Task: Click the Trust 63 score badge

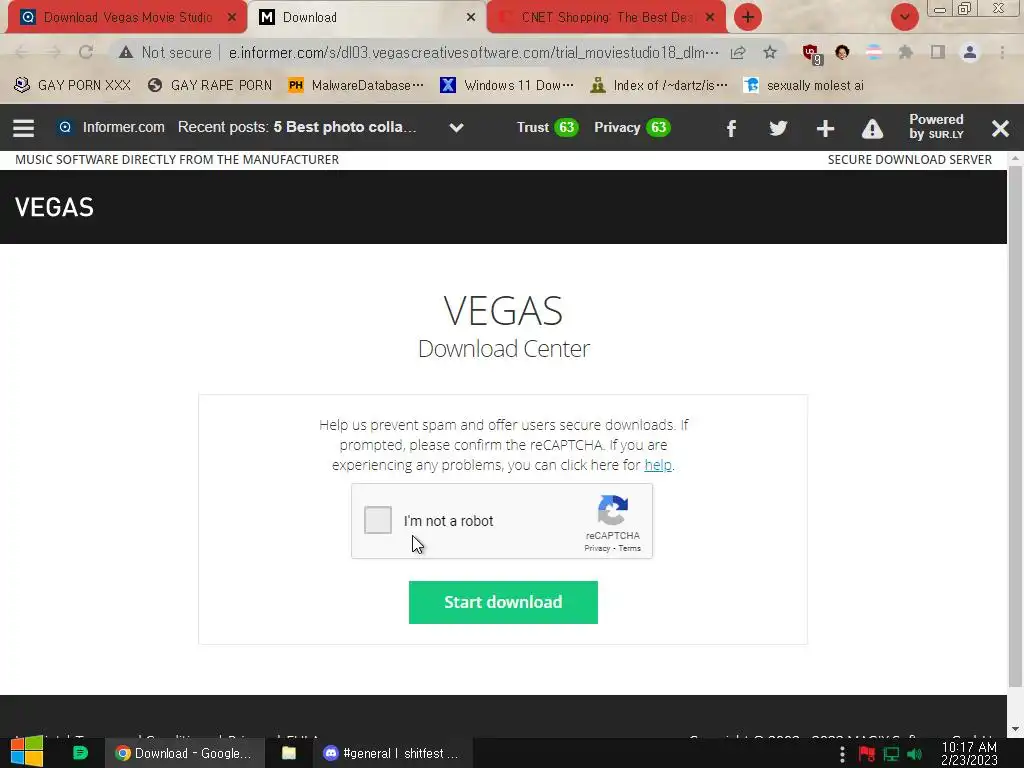Action: 547,127
